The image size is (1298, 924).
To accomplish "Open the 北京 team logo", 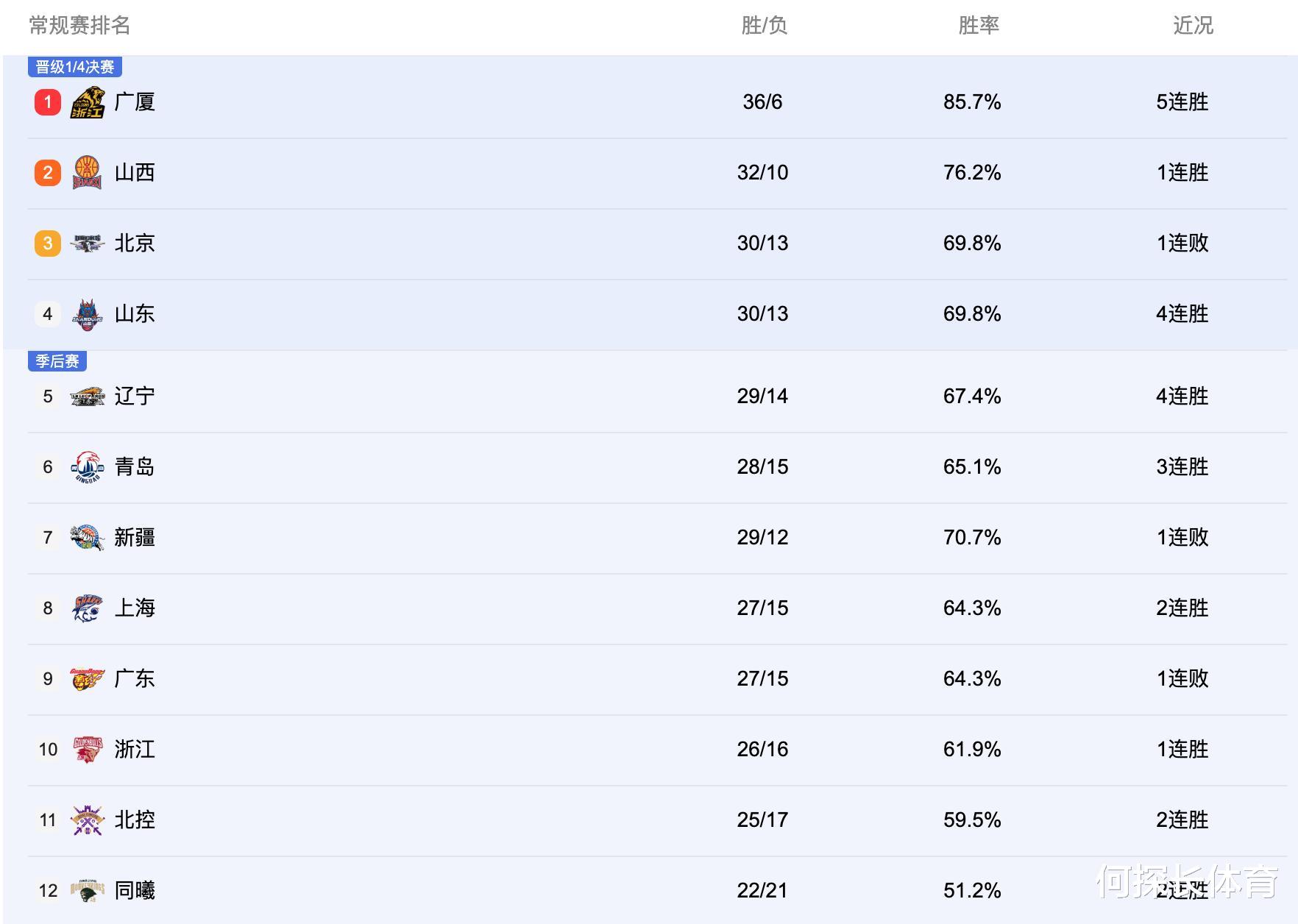I will [x=88, y=244].
